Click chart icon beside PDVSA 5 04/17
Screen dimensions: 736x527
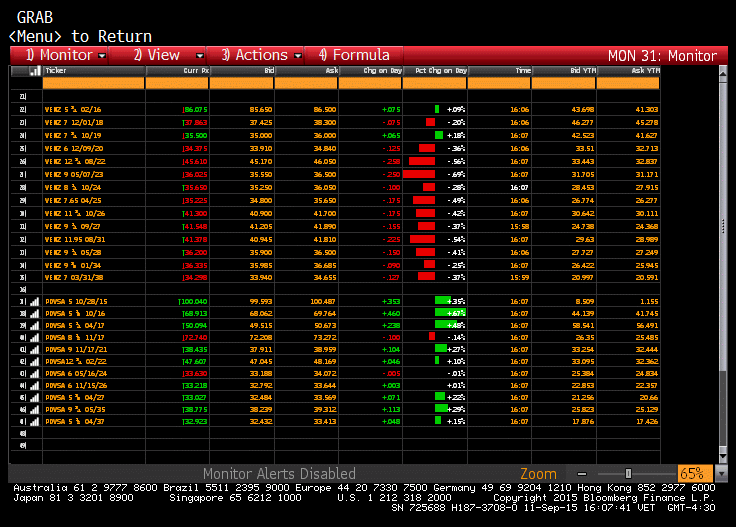pos(34,326)
